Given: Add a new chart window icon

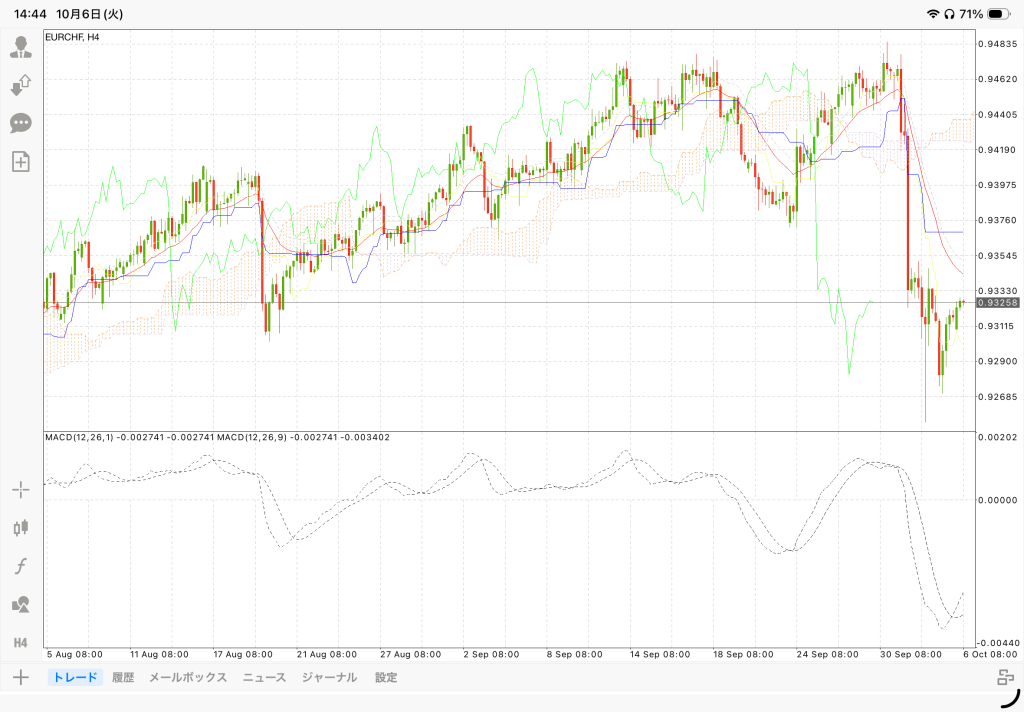Looking at the screenshot, I should coord(21,161).
